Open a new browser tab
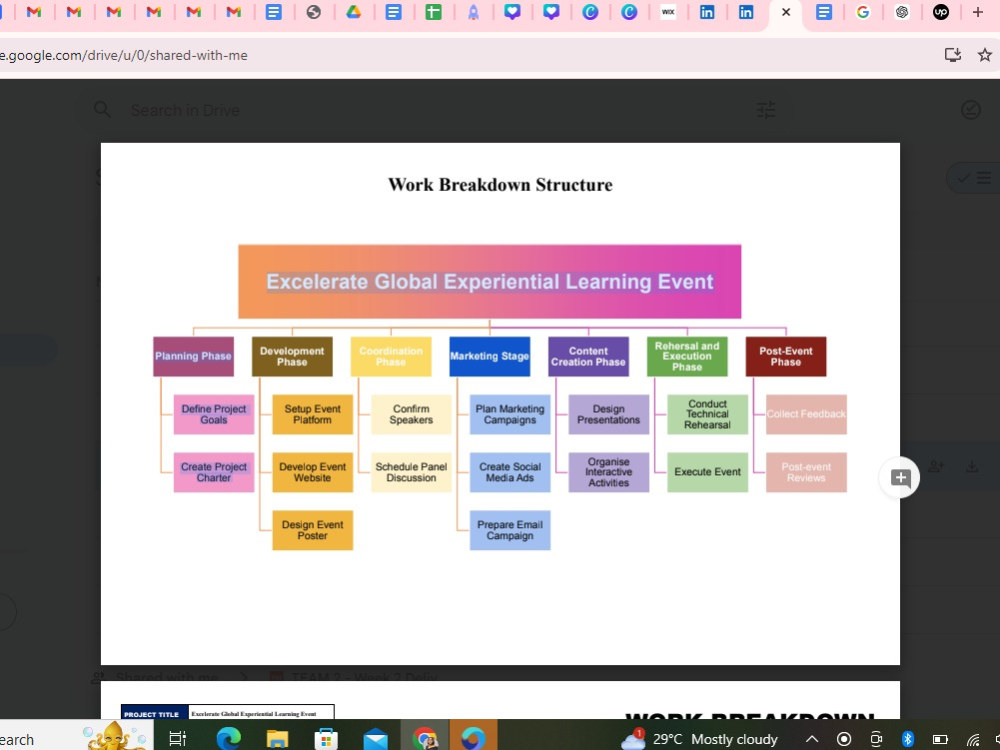Screen dimensions: 1000x750 977,11
